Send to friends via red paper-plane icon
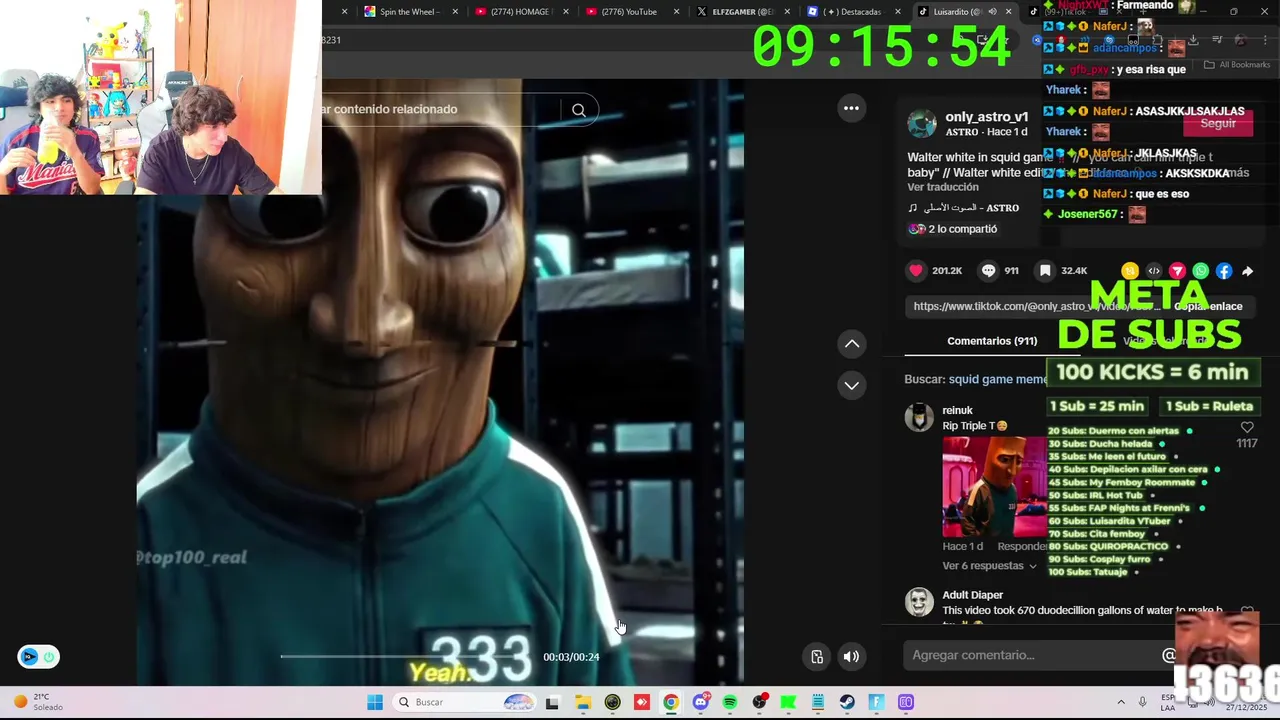Image resolution: width=1280 pixels, height=720 pixels. point(1177,271)
